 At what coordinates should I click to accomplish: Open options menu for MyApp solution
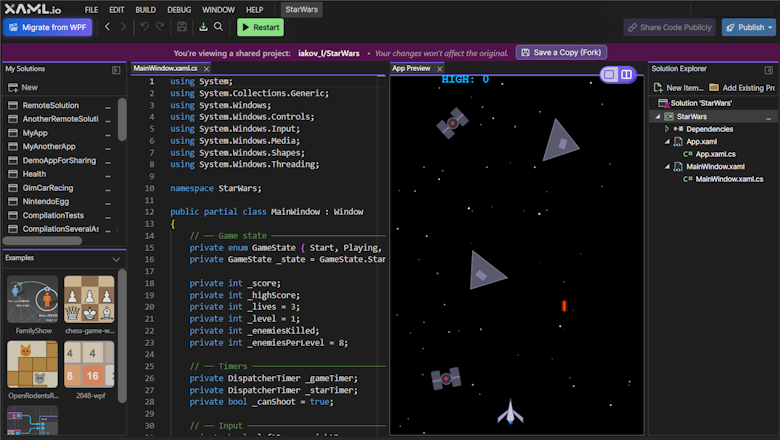(107, 134)
